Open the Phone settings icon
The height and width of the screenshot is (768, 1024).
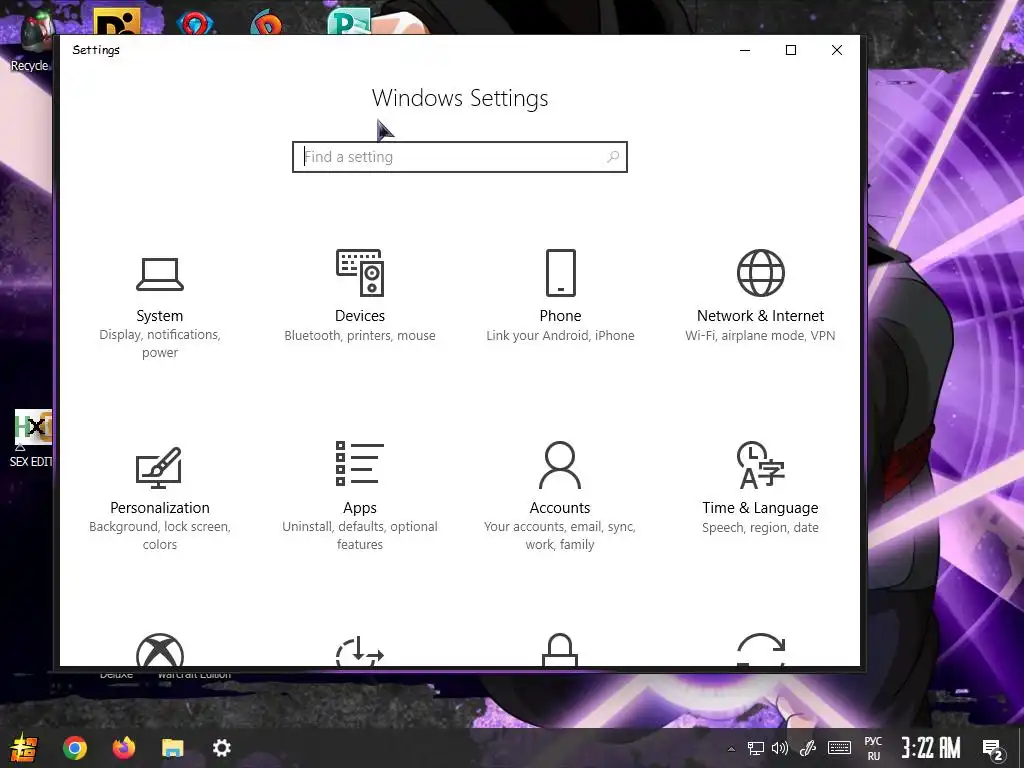(560, 272)
